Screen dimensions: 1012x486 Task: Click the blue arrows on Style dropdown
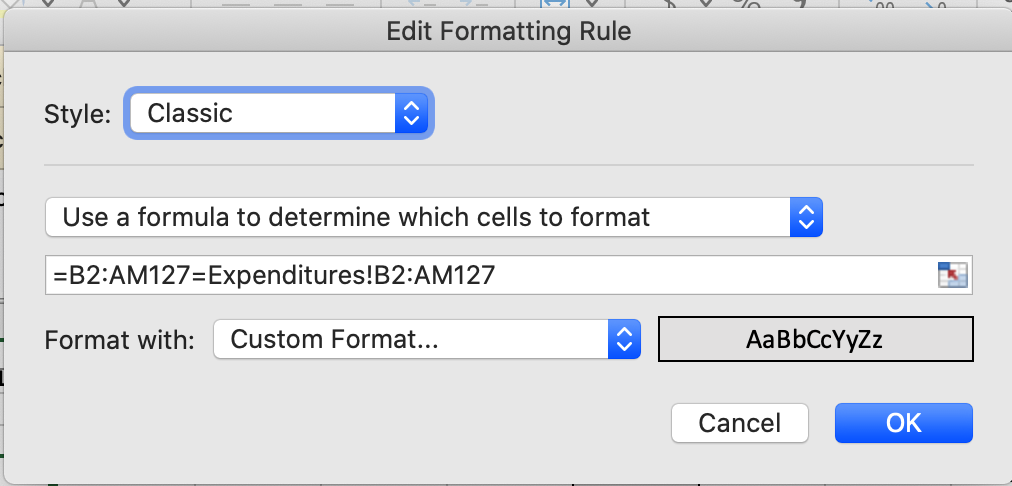click(410, 113)
